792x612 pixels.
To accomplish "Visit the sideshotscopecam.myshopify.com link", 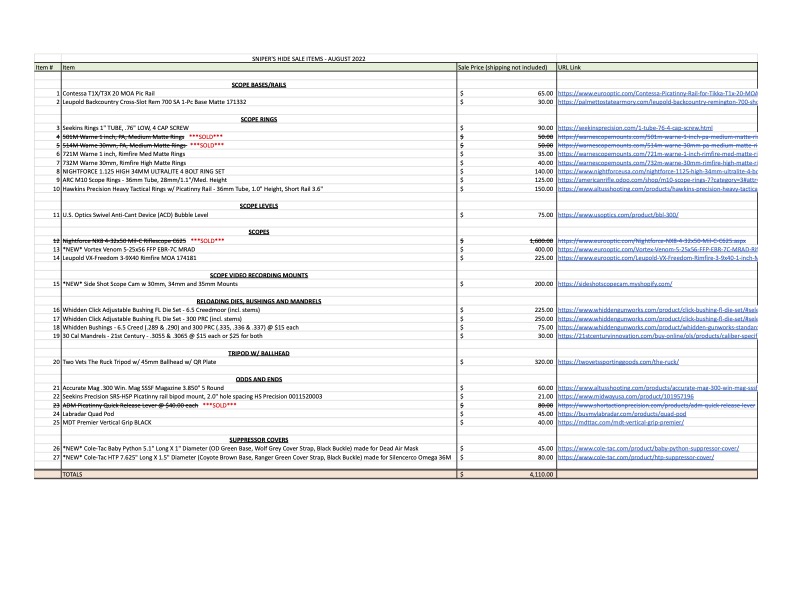I will tap(615, 284).
